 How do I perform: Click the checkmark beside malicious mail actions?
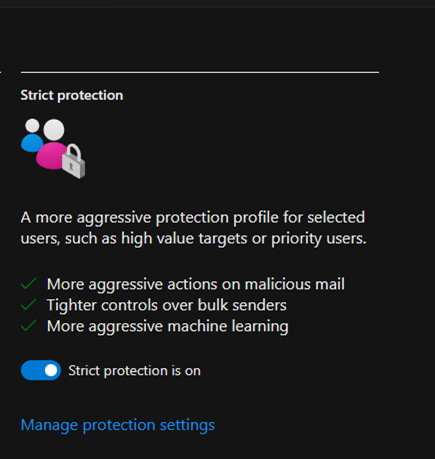(x=29, y=284)
